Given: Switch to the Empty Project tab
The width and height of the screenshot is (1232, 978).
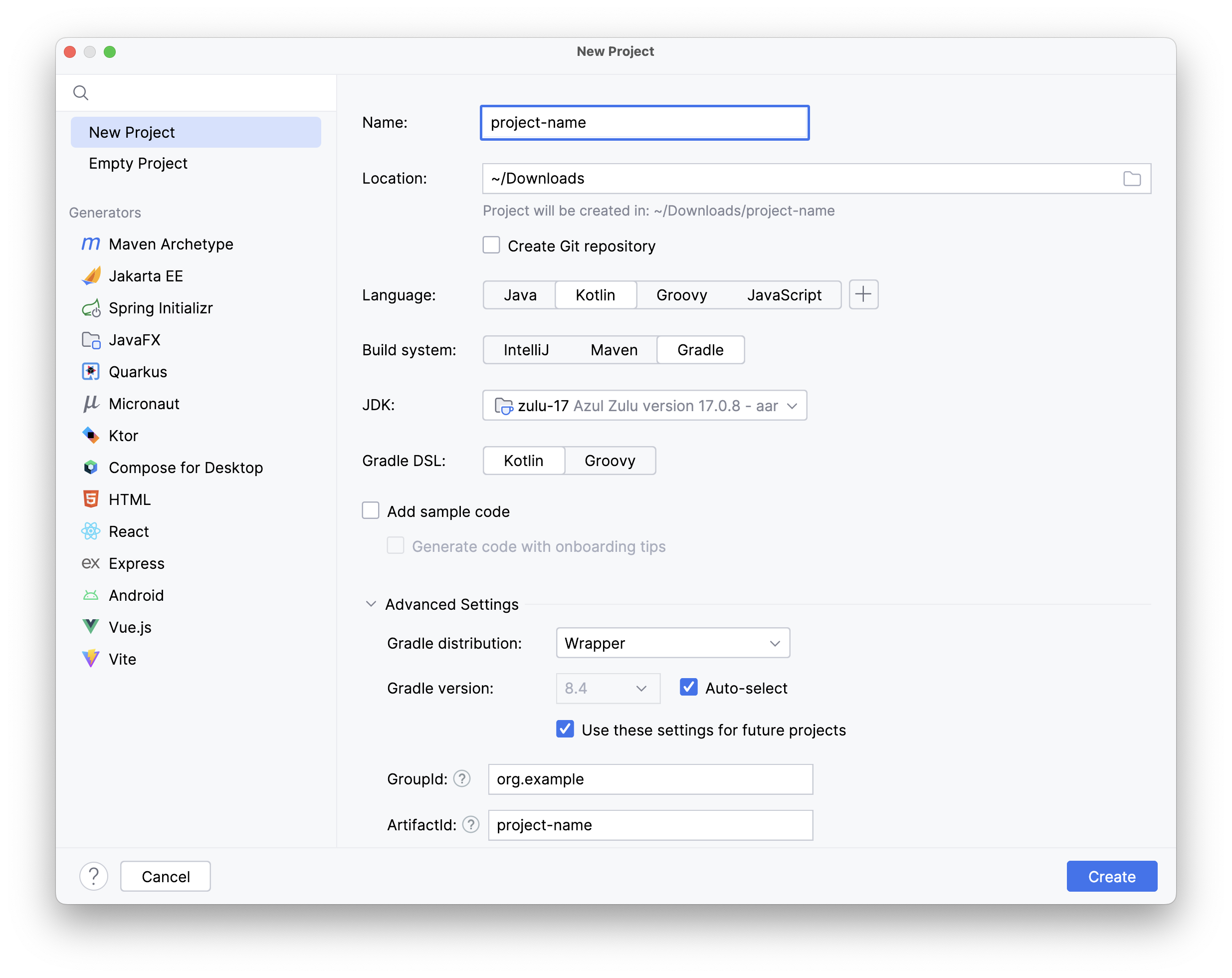Looking at the screenshot, I should click(138, 163).
